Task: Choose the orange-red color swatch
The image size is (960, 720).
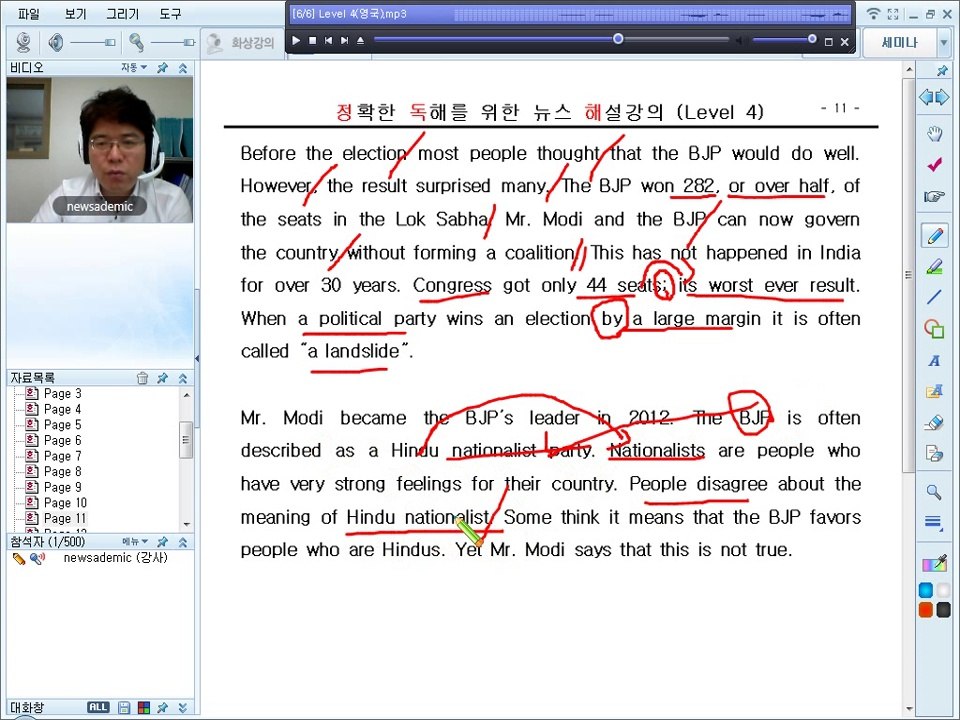Action: pos(926,609)
